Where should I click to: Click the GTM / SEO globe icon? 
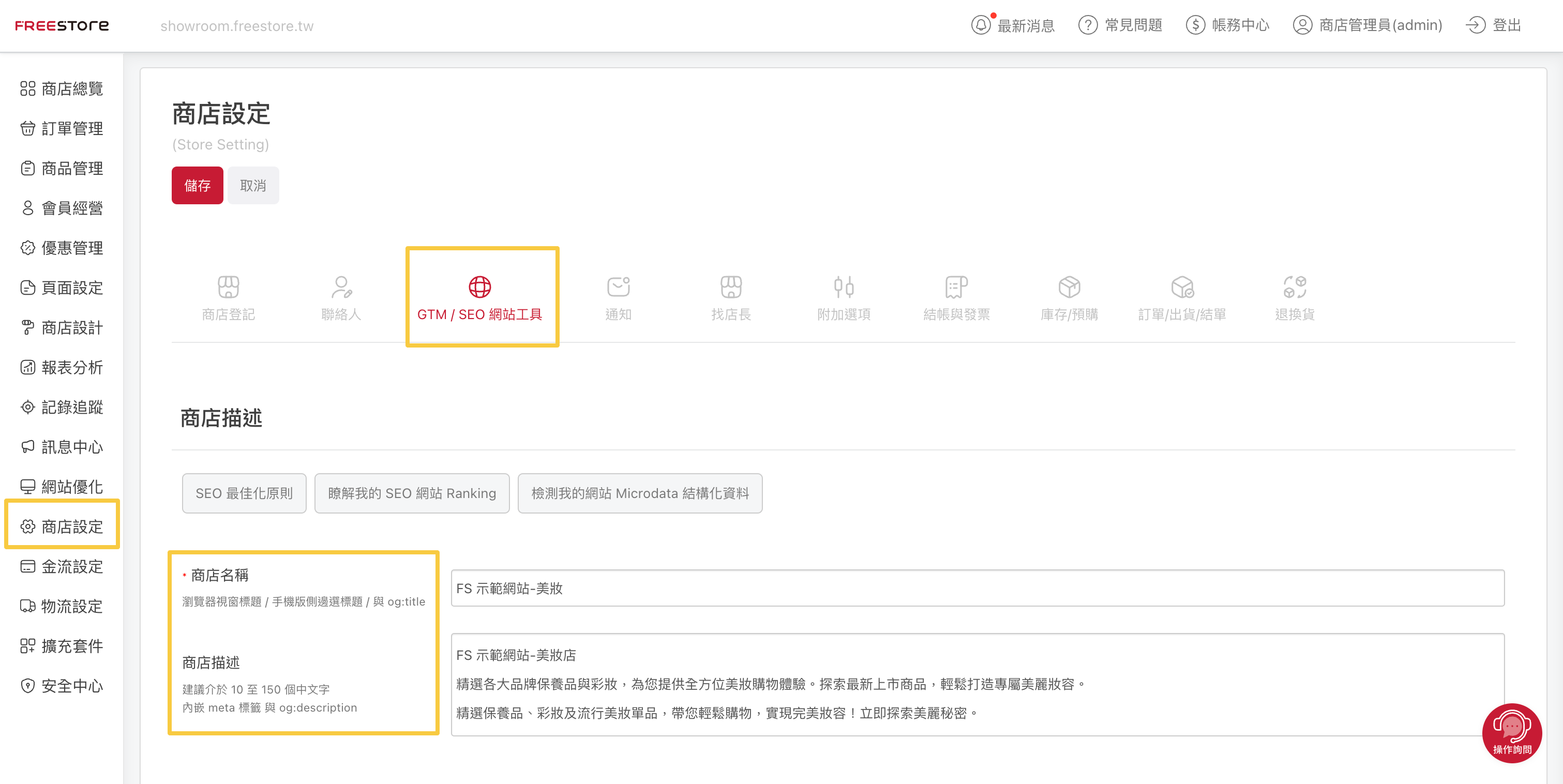(479, 287)
